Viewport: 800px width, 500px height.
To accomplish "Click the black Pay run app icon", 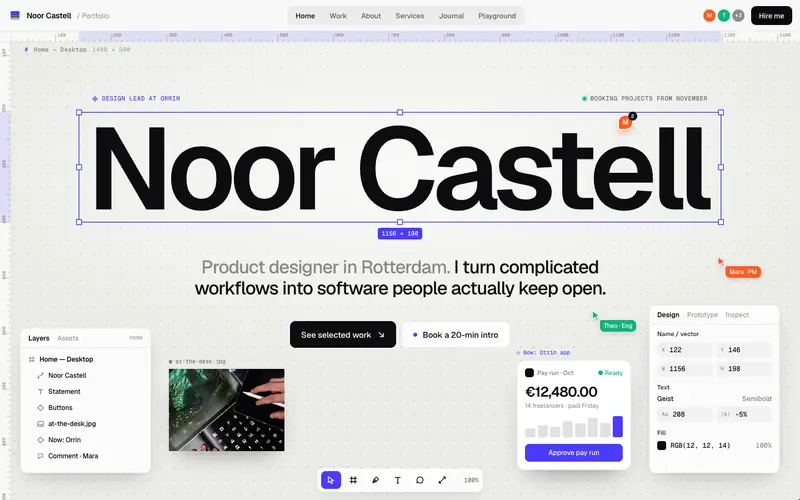I will point(530,373).
